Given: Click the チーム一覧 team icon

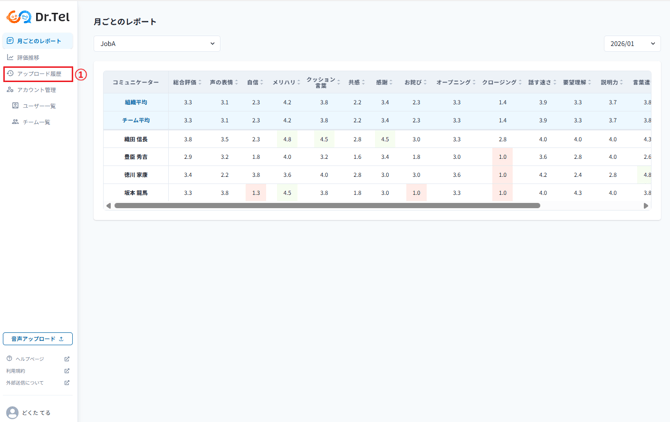Looking at the screenshot, I should 15,122.
